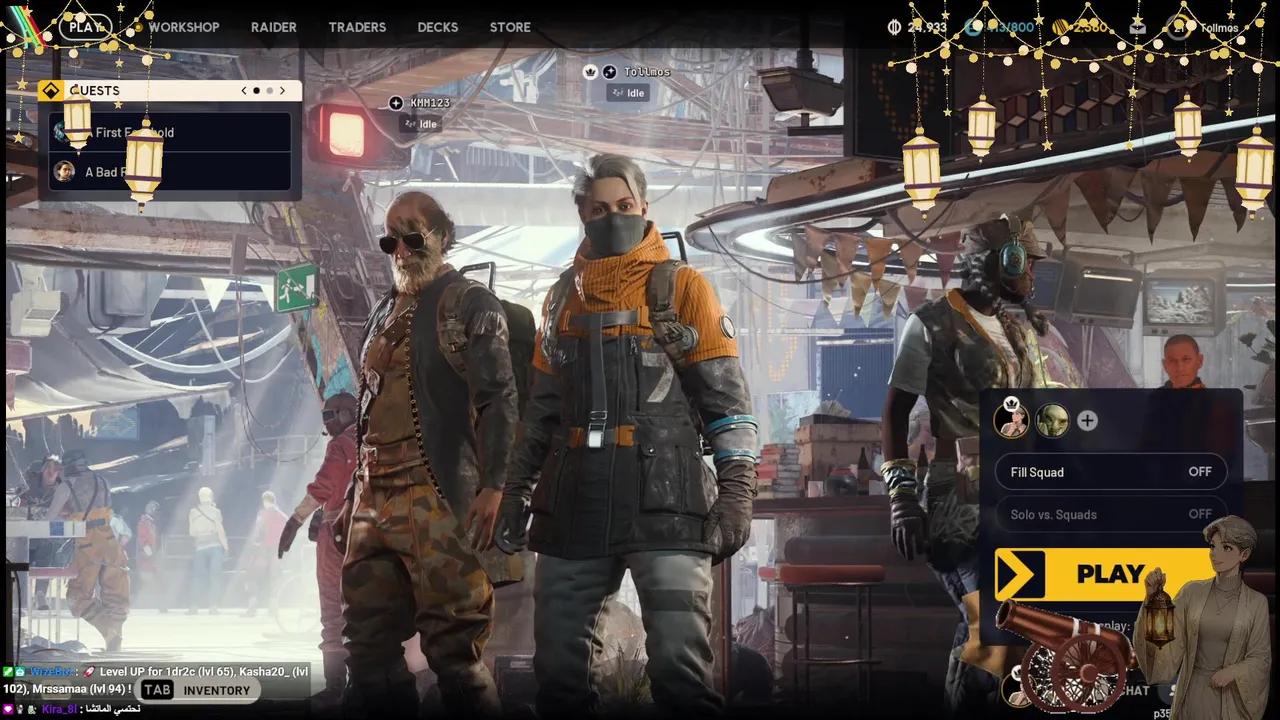Viewport: 1280px width, 720px height.
Task: Click the Tollmos profile name in header
Action: [x=1219, y=28]
